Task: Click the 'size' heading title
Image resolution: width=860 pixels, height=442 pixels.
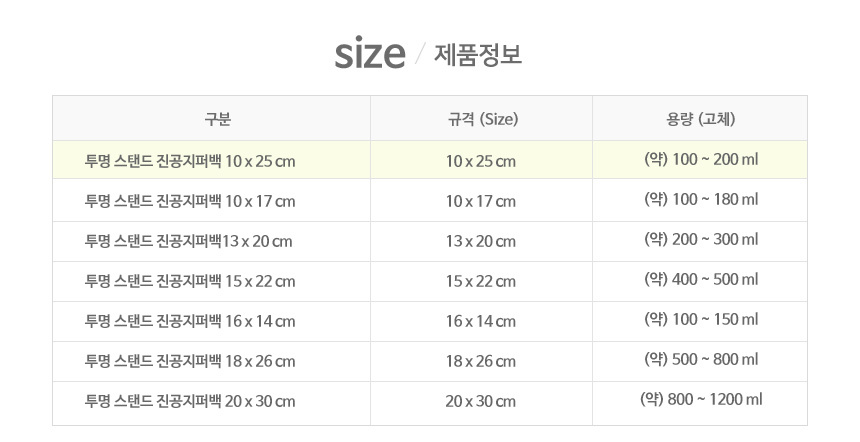Action: [369, 54]
